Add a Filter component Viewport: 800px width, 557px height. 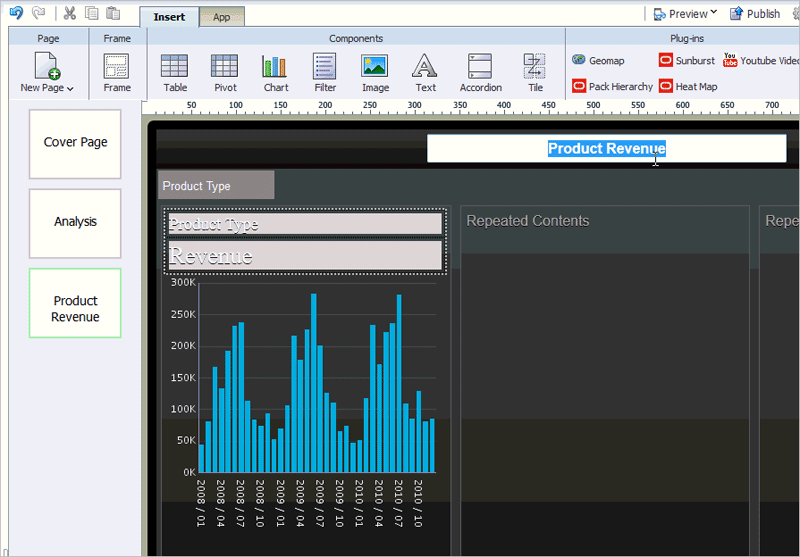325,73
